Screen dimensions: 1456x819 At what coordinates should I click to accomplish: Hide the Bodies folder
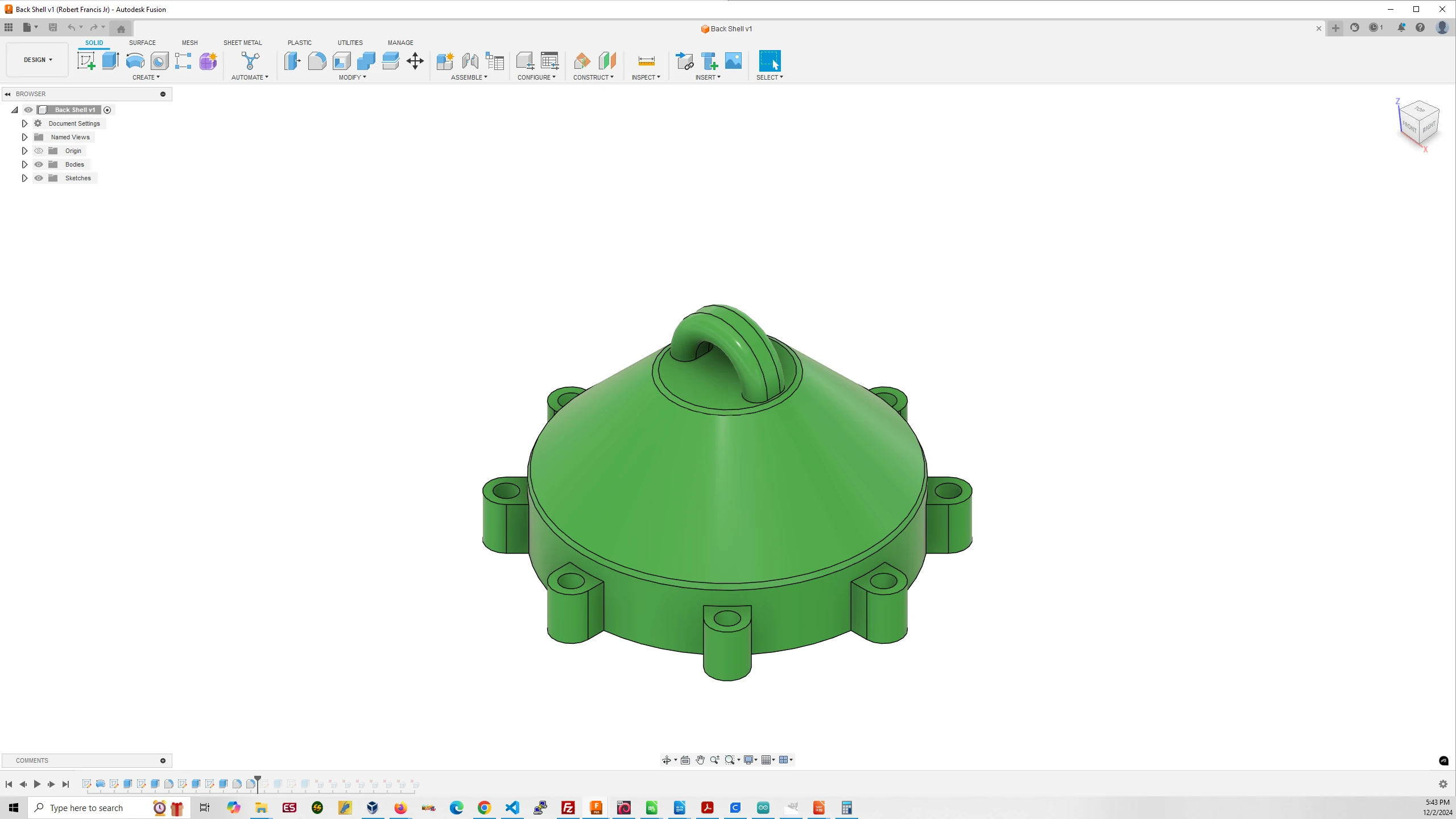click(x=39, y=164)
